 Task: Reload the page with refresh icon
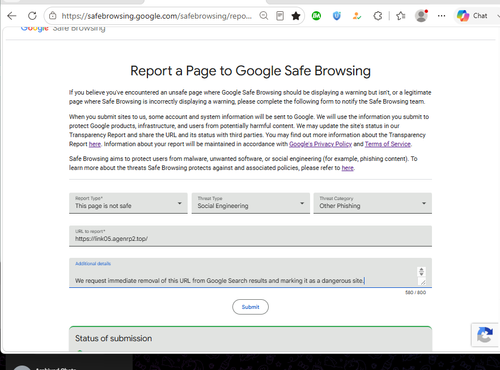point(32,16)
